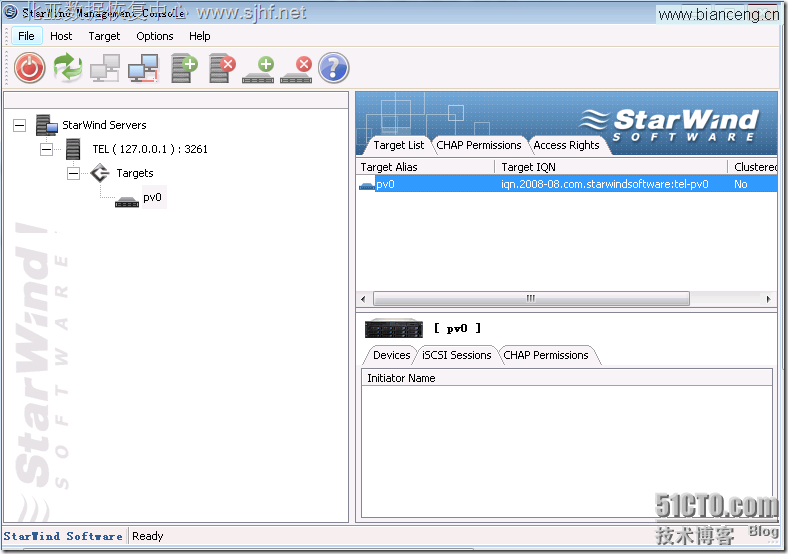Click the Remove target toolbar icon
This screenshot has width=788, height=554.
click(297, 70)
